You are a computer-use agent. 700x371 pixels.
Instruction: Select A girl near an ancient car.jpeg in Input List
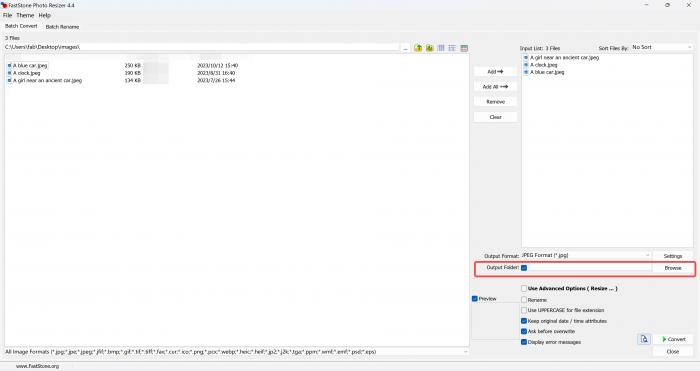pos(564,58)
